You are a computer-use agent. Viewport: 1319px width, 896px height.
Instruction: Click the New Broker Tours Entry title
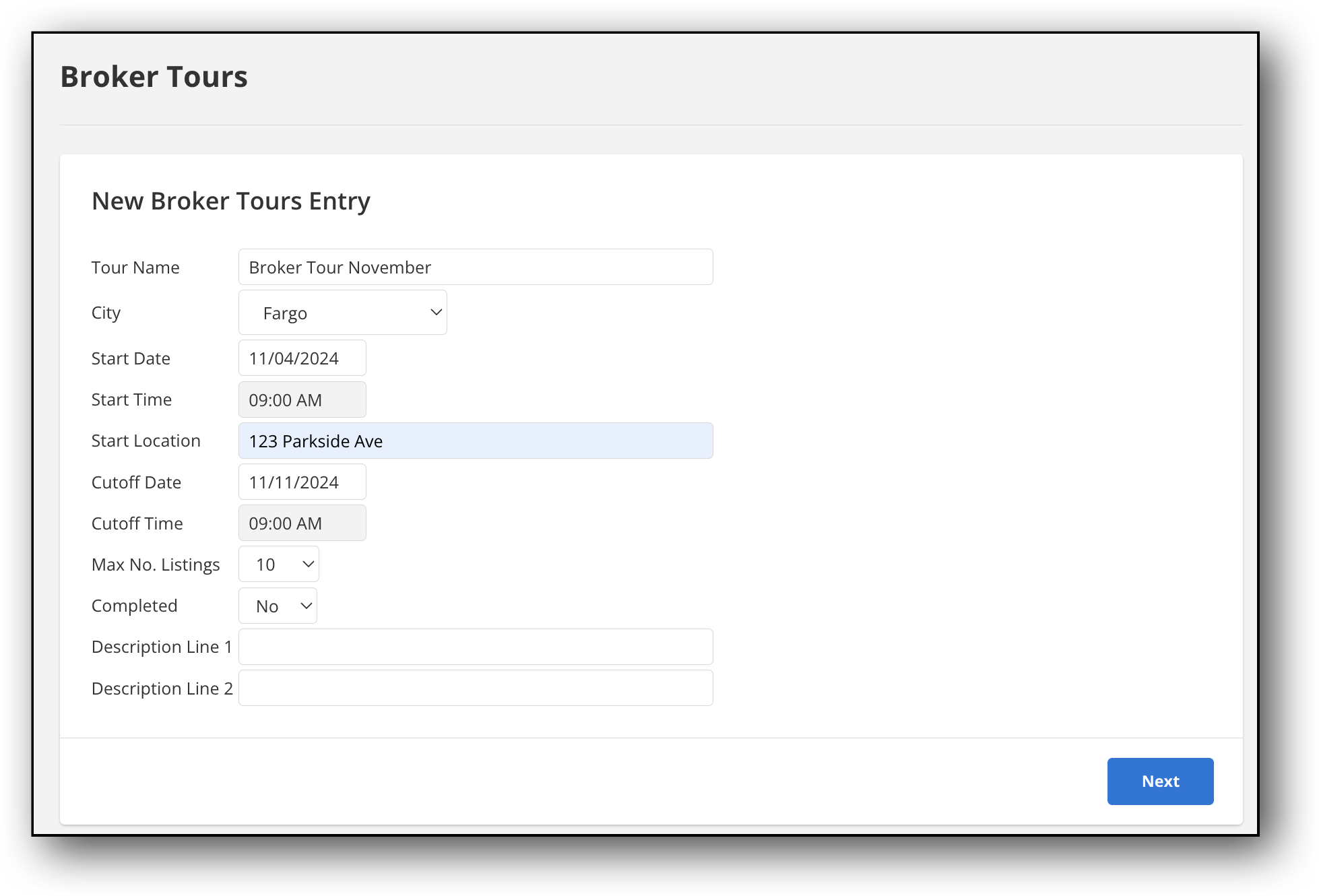[230, 201]
